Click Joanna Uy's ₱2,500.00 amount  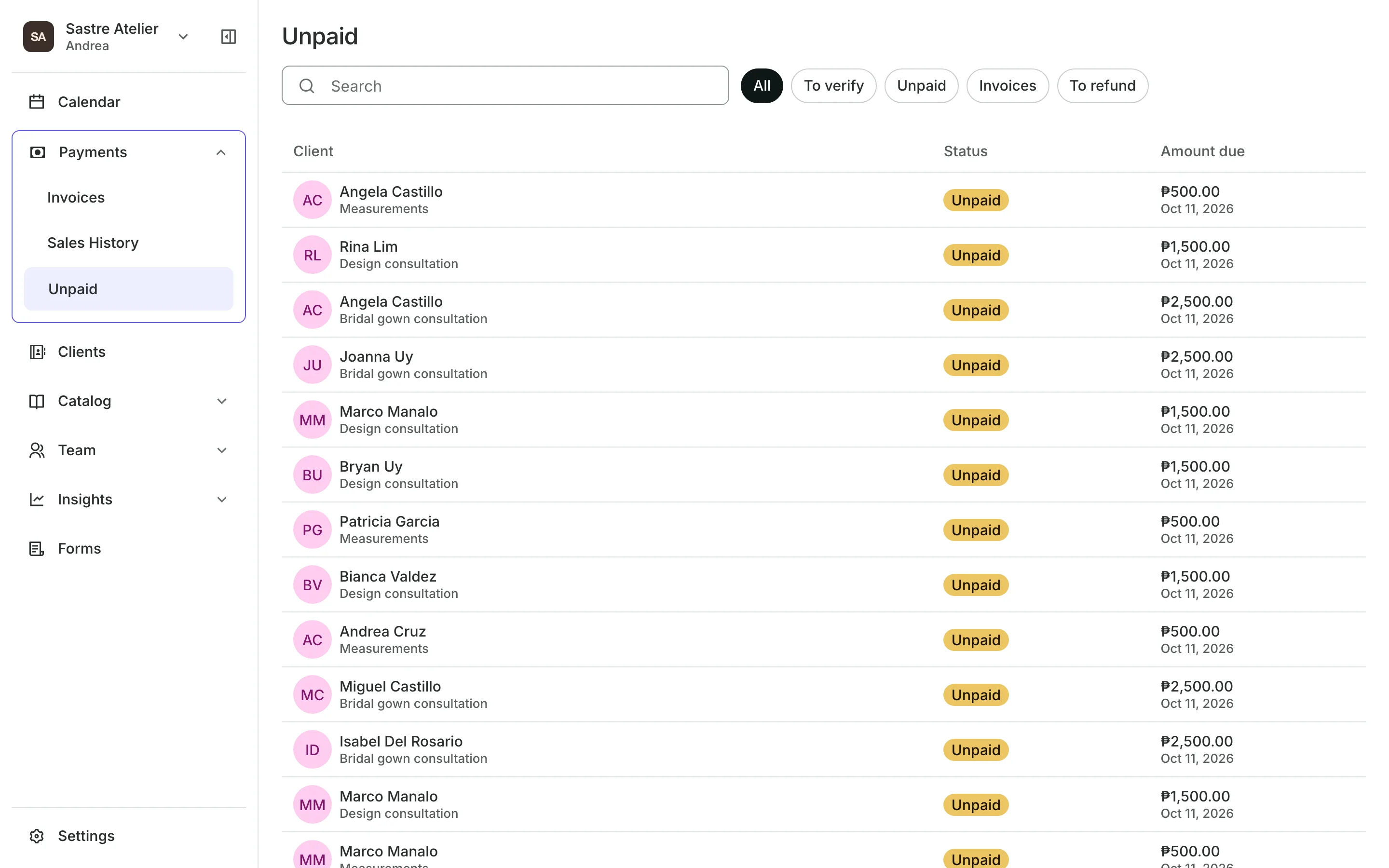coord(1196,356)
